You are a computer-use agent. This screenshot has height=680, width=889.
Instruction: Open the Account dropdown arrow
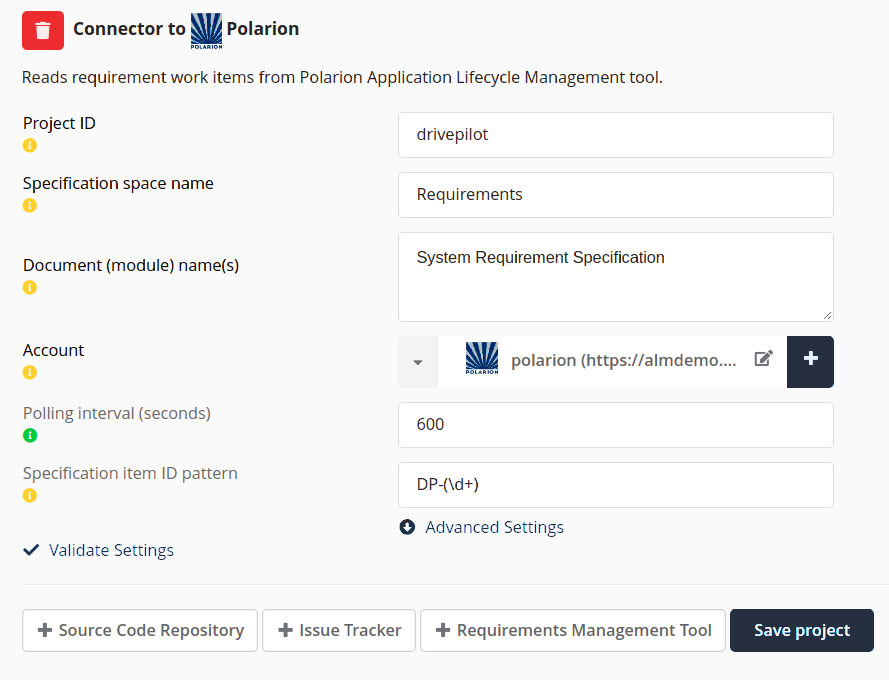(x=418, y=362)
